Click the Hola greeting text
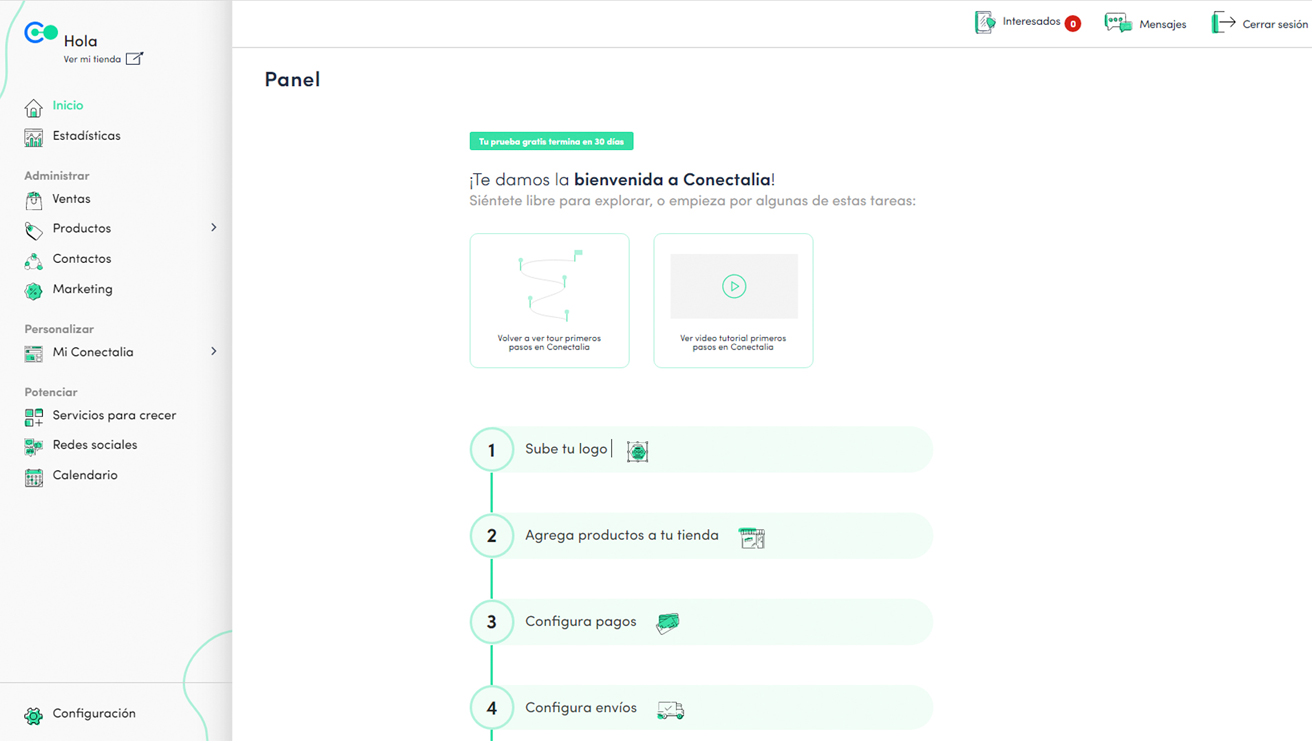This screenshot has height=743, width=1312. [80, 41]
